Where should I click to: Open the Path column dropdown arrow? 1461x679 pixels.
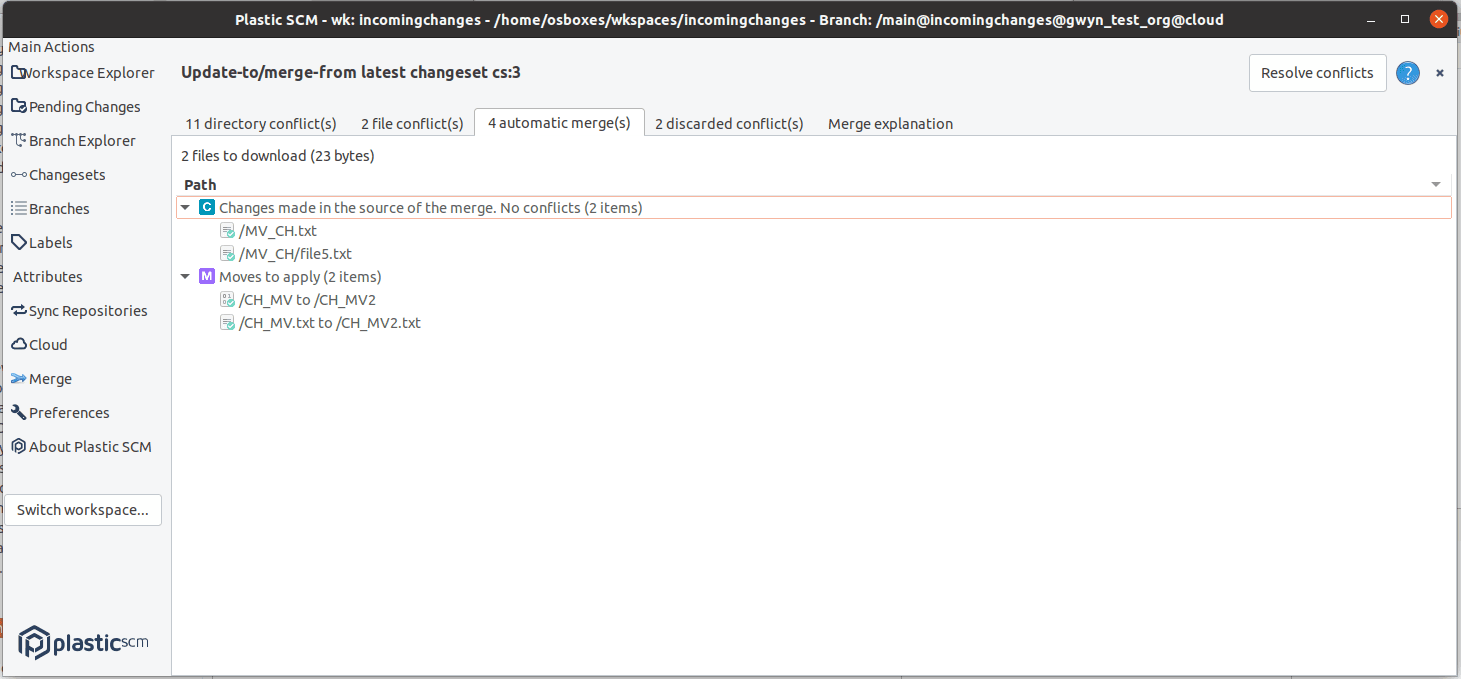coord(1436,185)
